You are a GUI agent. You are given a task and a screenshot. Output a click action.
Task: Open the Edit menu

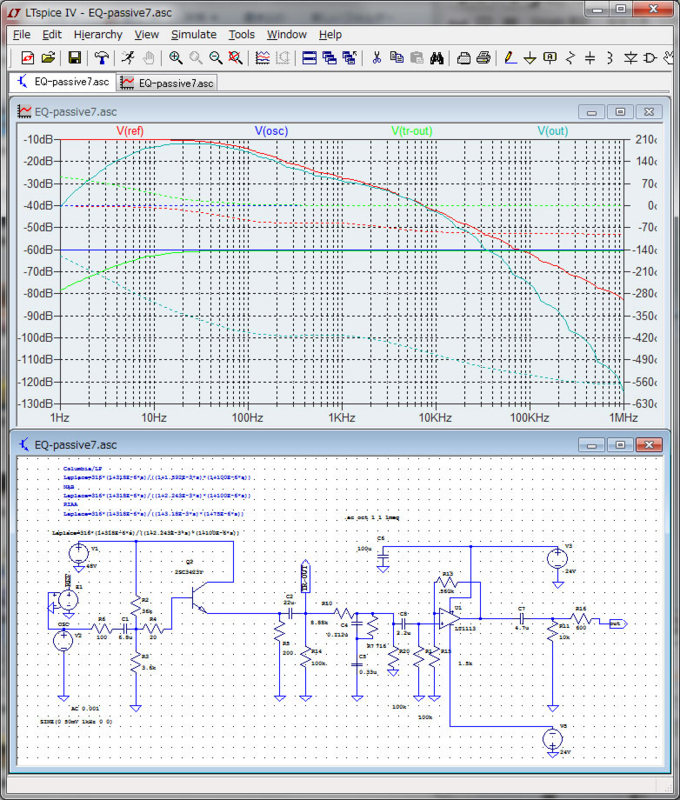(52, 34)
